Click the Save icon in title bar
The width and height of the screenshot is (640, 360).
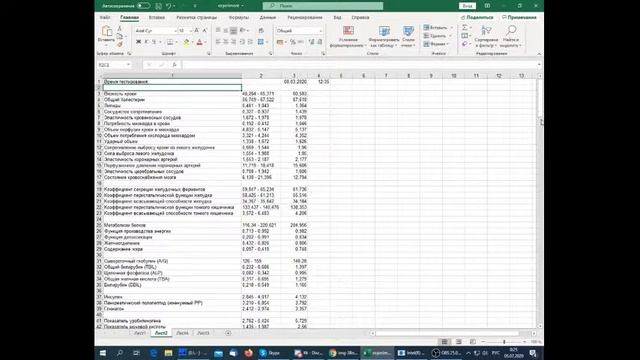[x=158, y=6]
